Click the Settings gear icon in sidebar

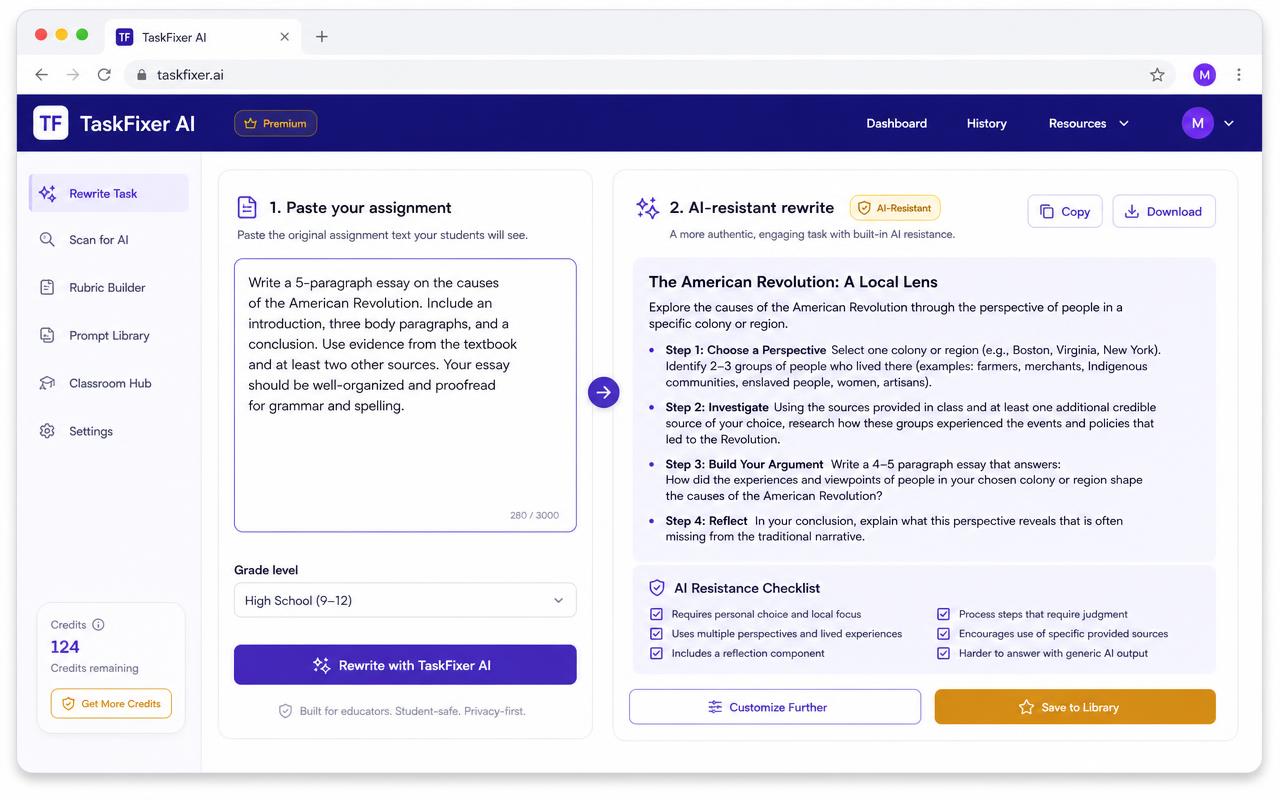[x=47, y=431]
